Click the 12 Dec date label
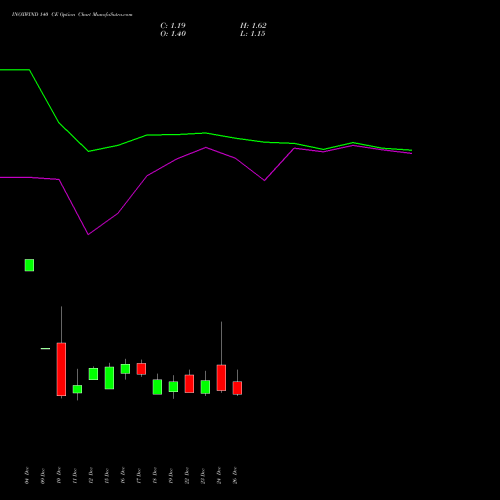 [91, 476]
